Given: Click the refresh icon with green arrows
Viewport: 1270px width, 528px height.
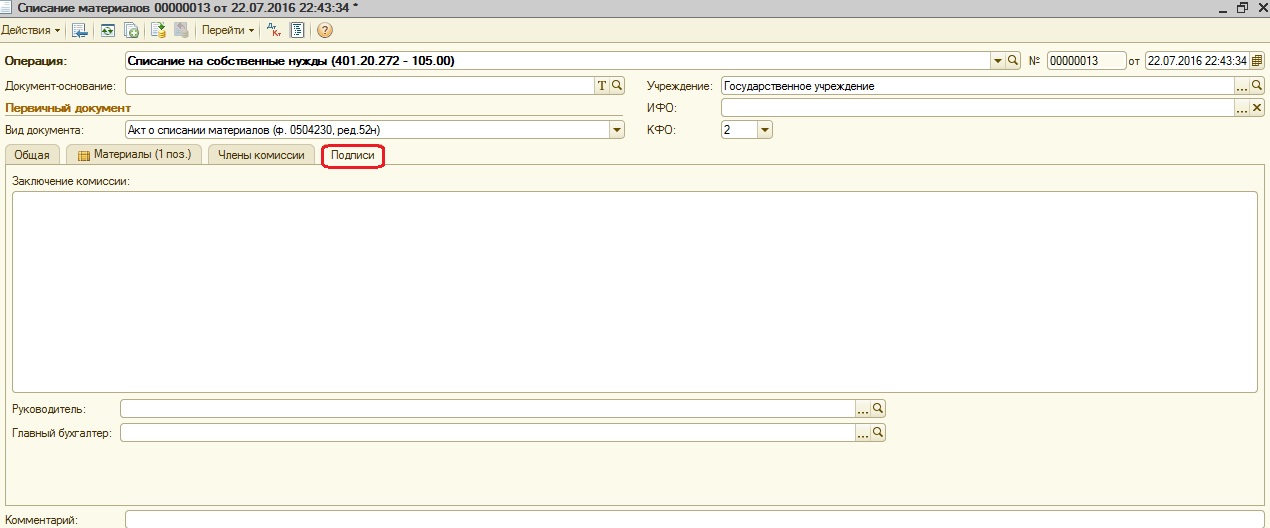Looking at the screenshot, I should (x=107, y=30).
